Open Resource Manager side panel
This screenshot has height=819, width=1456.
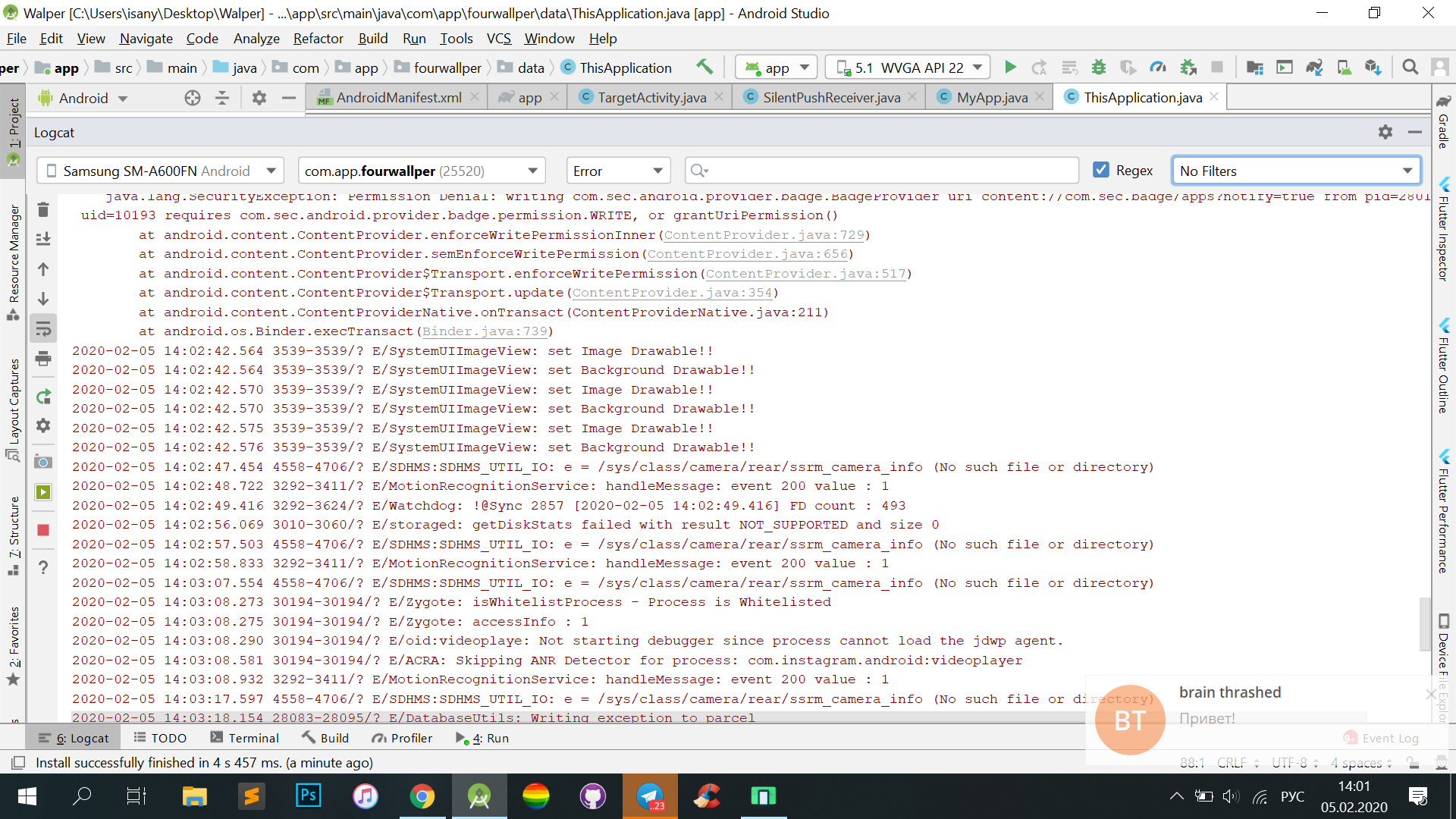[x=13, y=262]
